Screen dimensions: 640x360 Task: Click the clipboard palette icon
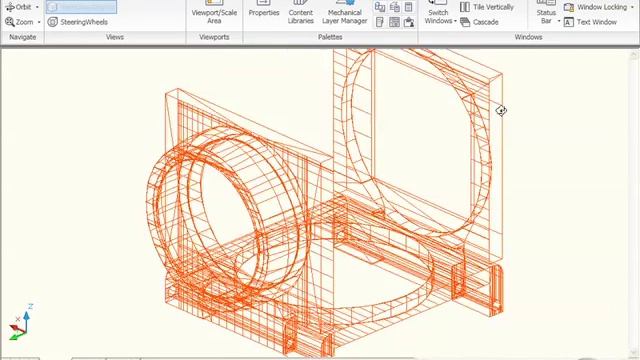(409, 22)
